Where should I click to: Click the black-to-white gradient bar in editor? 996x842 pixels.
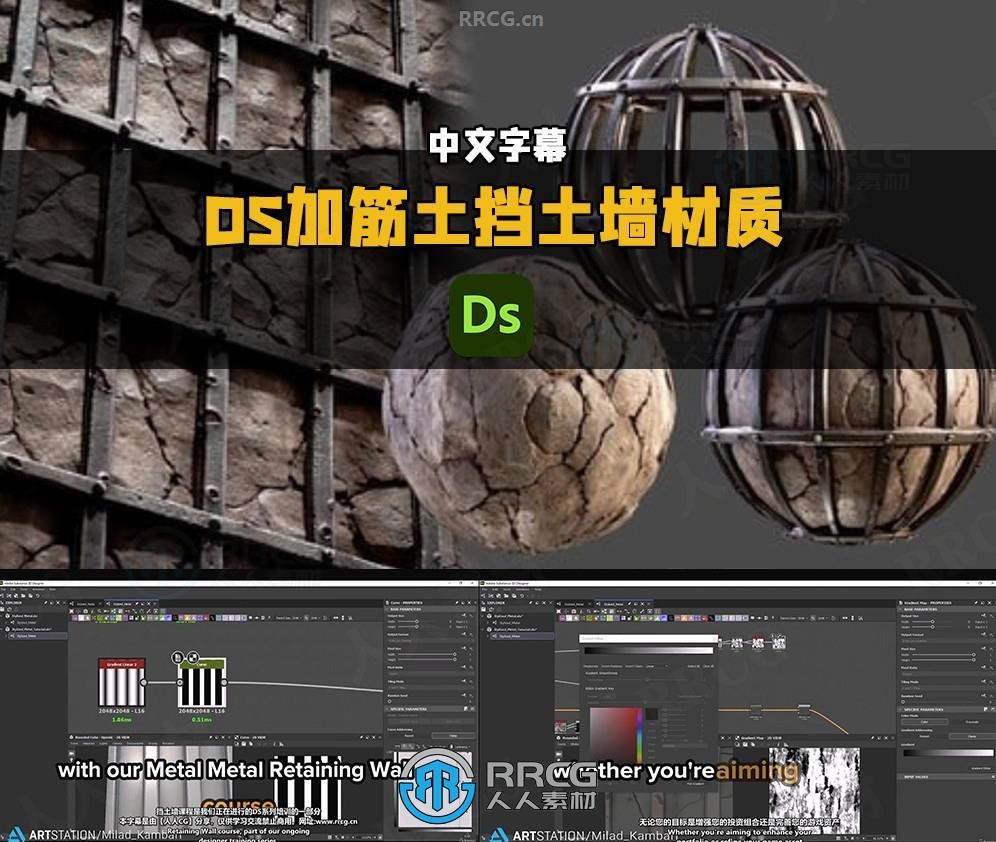pos(648,650)
